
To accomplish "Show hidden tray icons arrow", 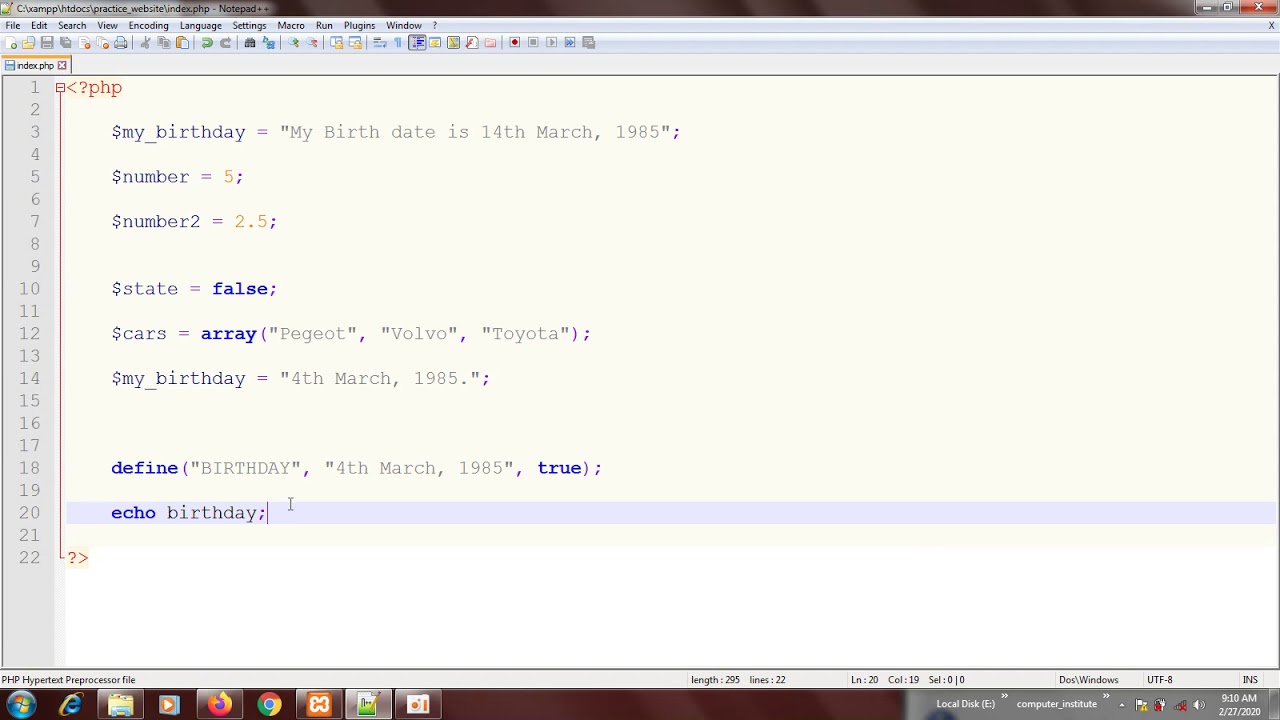I will (1122, 705).
